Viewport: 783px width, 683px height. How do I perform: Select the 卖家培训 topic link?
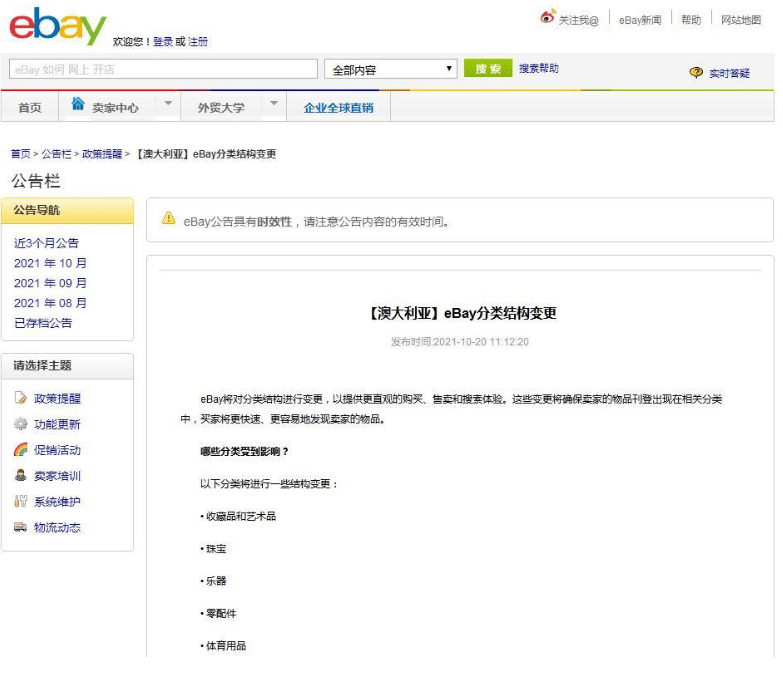click(57, 476)
